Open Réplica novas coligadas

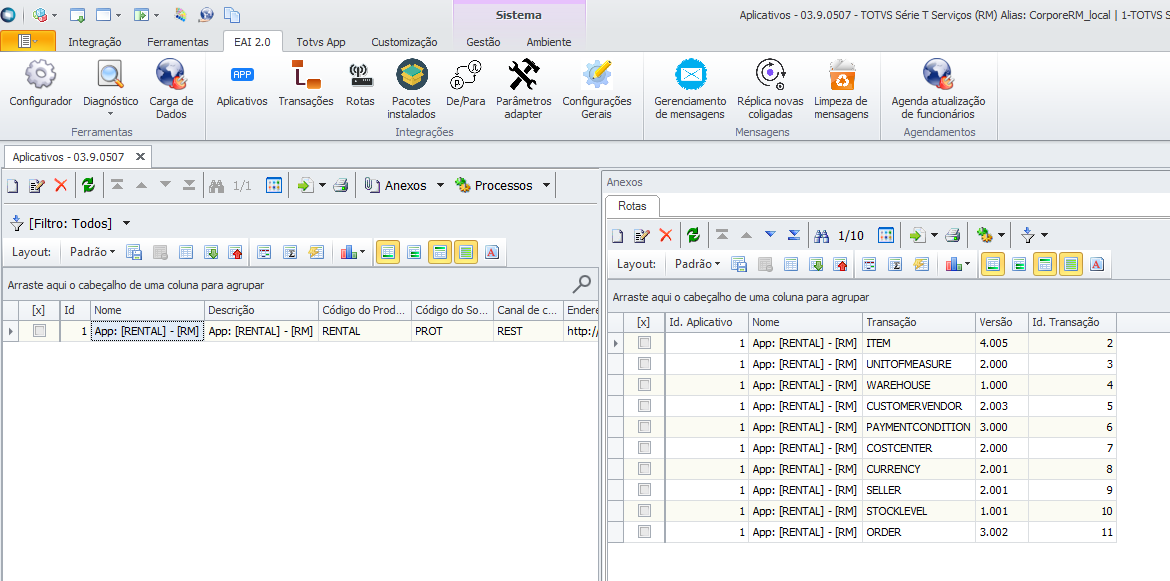click(770, 88)
